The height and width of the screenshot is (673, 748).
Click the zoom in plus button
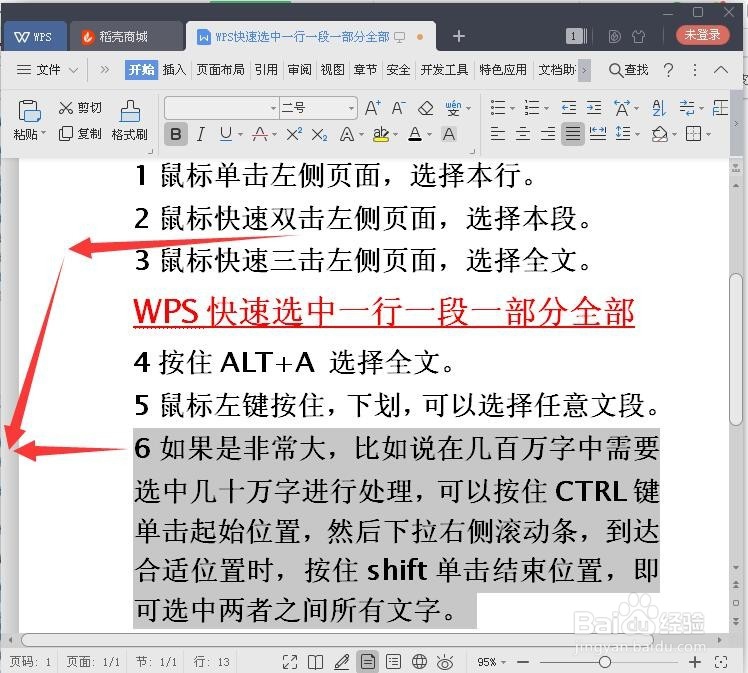pos(695,662)
